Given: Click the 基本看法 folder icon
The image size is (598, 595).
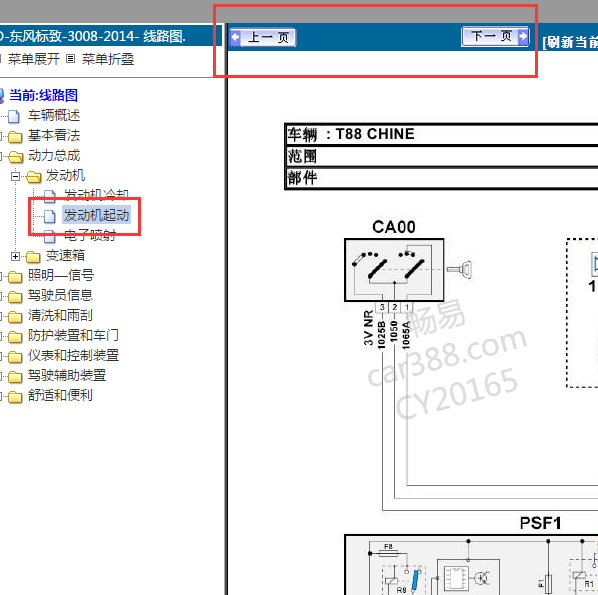Looking at the screenshot, I should point(15,137).
